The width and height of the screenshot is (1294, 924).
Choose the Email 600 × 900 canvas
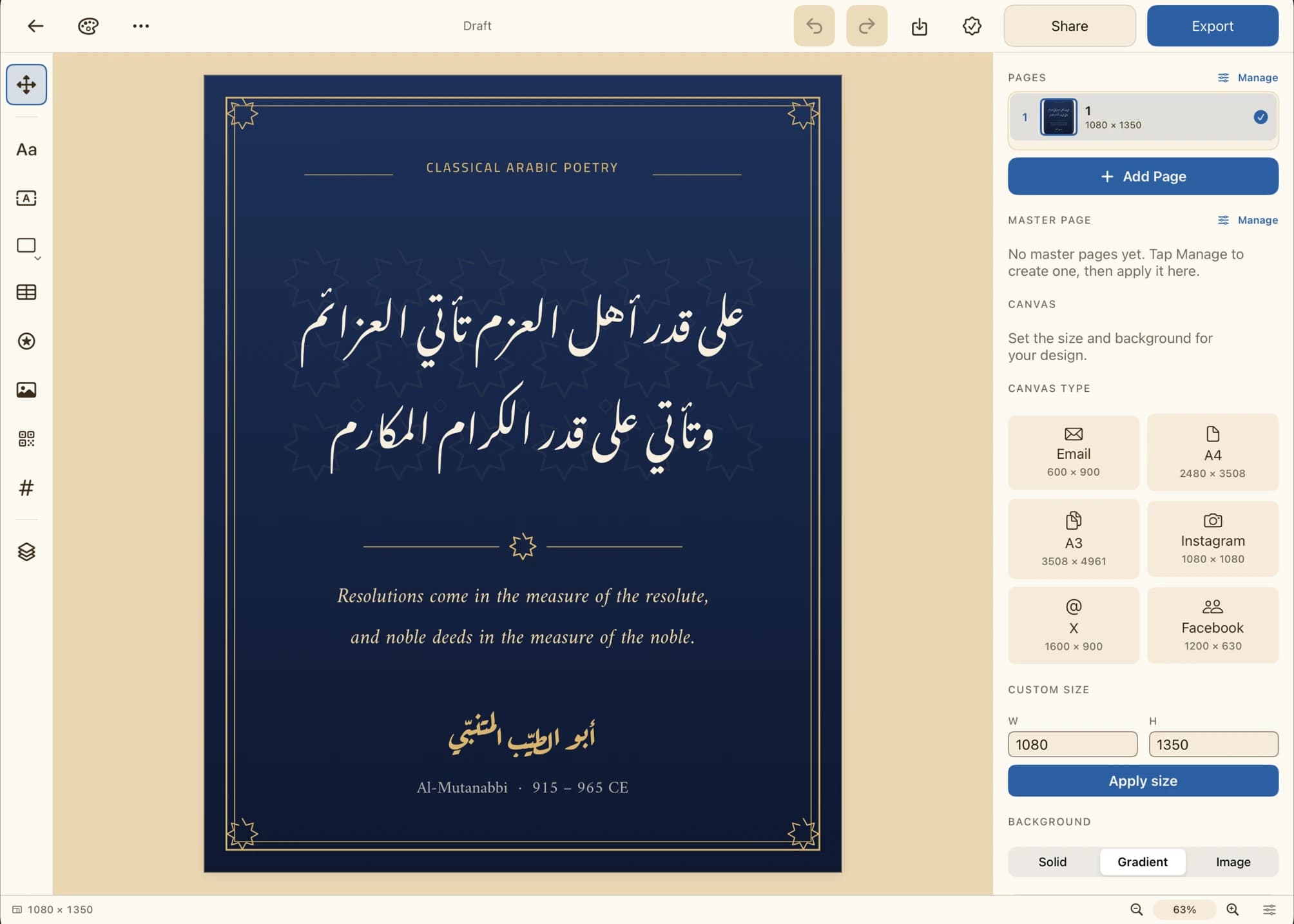(1073, 452)
